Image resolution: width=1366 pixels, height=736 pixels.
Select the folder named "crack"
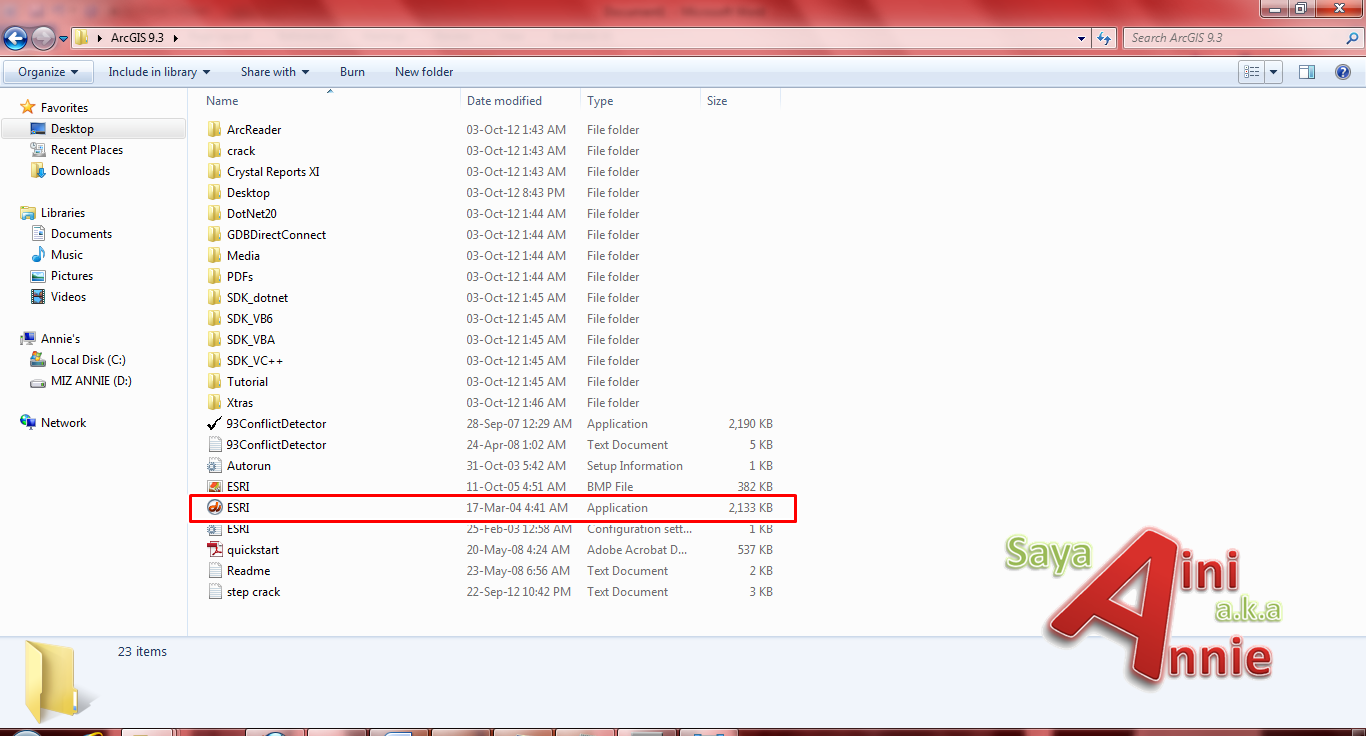[x=241, y=151]
